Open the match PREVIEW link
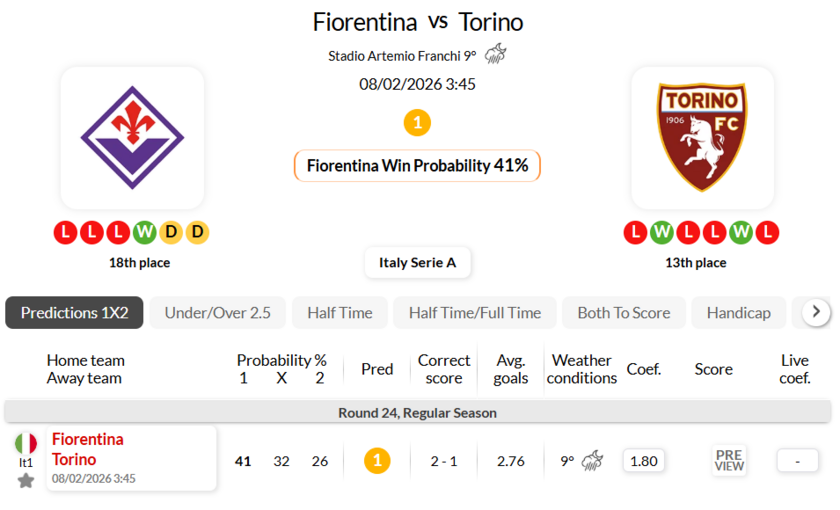The width and height of the screenshot is (840, 510). click(729, 460)
